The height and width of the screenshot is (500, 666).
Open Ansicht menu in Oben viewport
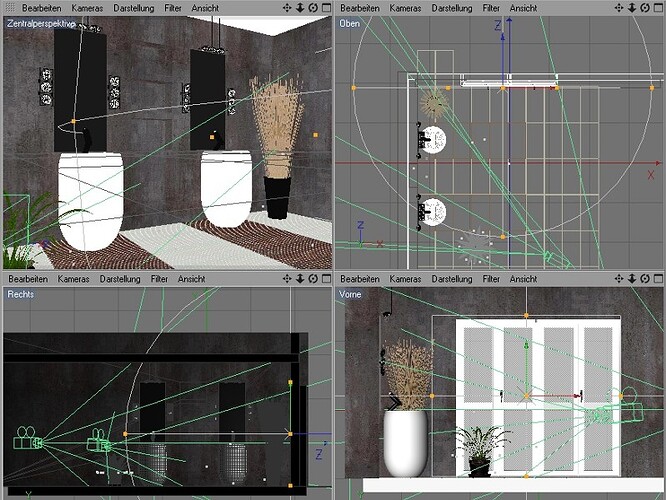pos(523,8)
